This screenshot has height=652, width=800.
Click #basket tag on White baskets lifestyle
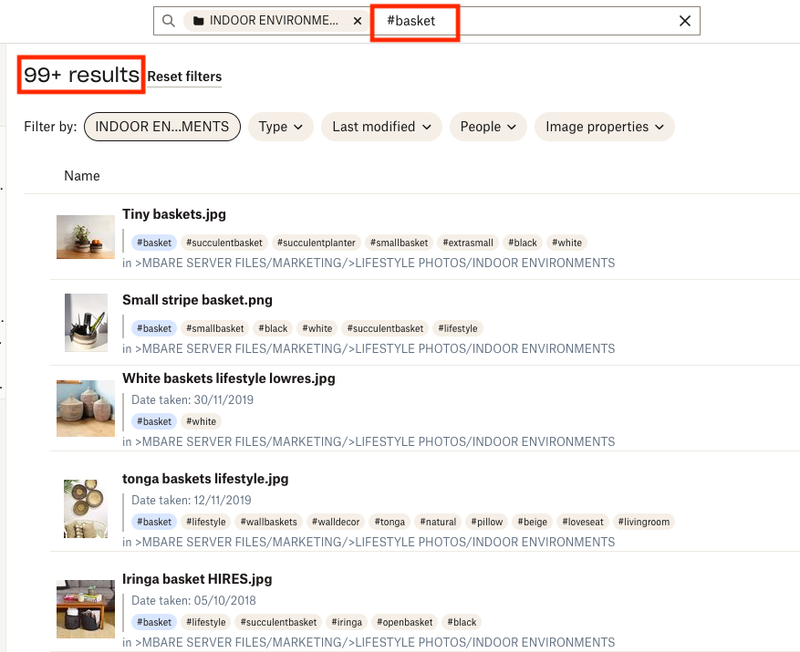click(x=154, y=421)
